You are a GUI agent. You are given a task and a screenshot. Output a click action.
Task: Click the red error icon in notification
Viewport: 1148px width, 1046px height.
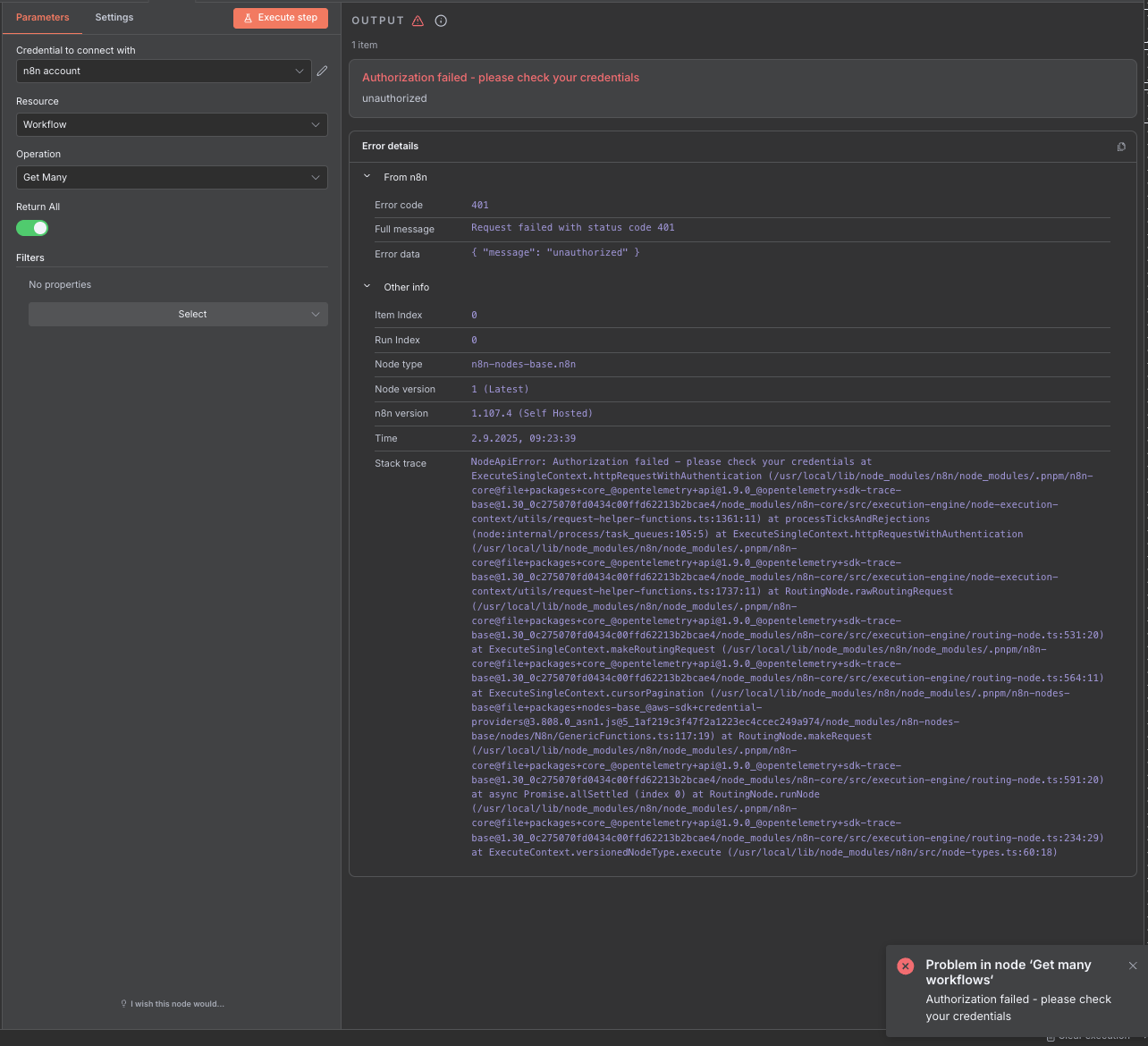pyautogui.click(x=905, y=966)
